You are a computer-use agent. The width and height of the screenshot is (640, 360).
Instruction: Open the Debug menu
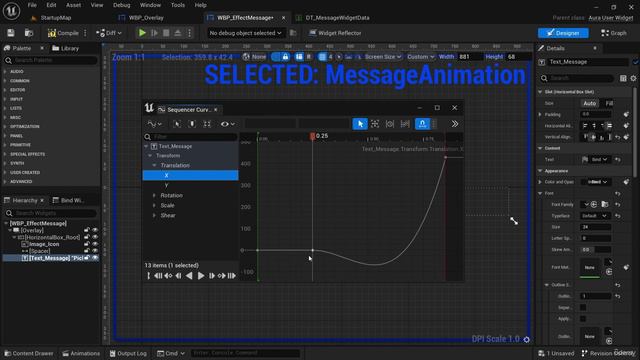[122, 5]
